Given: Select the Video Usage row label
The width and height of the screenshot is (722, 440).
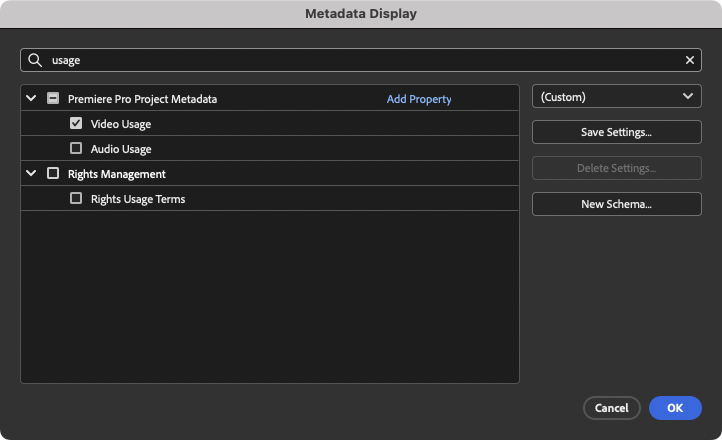Looking at the screenshot, I should click(121, 124).
